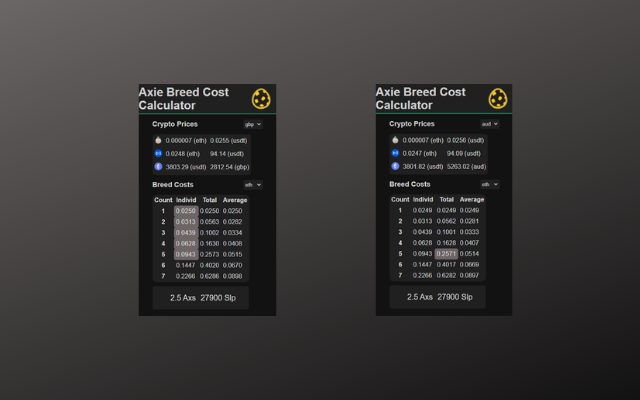The width and height of the screenshot is (640, 400).
Task: Click the Average column header in gbp panel
Action: point(235,200)
